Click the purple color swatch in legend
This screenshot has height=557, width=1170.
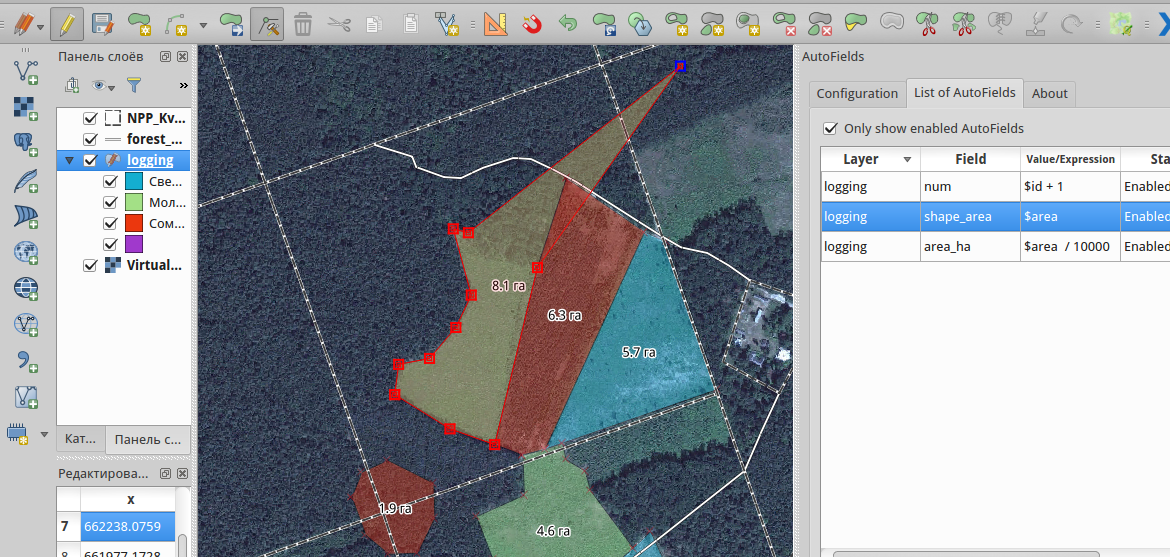click(134, 244)
